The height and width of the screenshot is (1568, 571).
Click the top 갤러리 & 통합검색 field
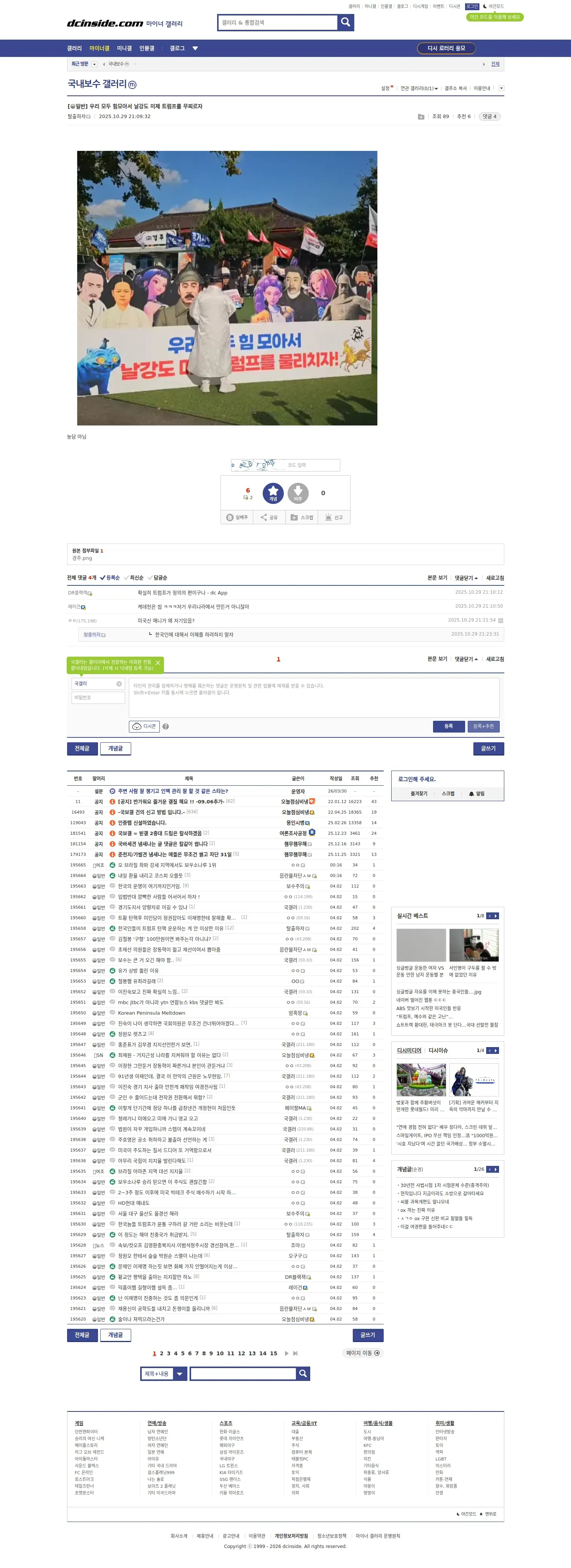pyautogui.click(x=278, y=23)
